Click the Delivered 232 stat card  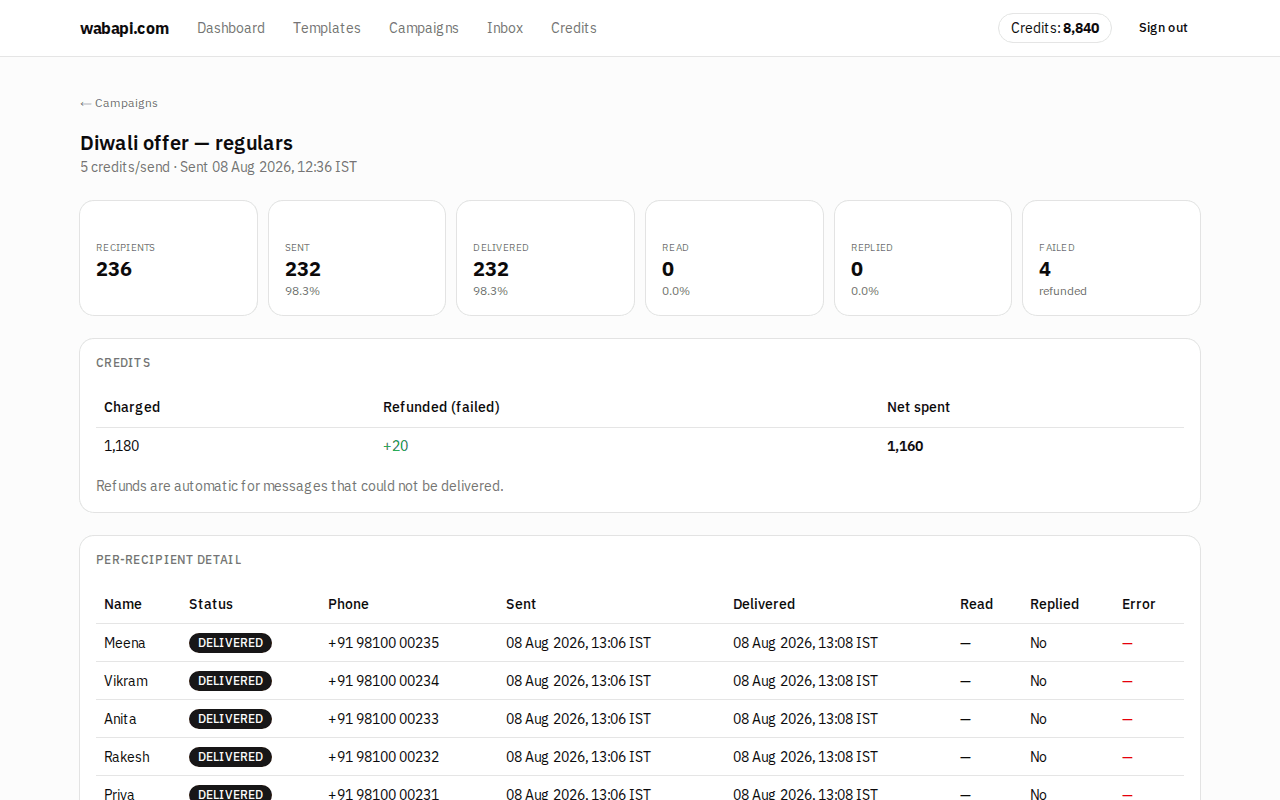coord(545,258)
